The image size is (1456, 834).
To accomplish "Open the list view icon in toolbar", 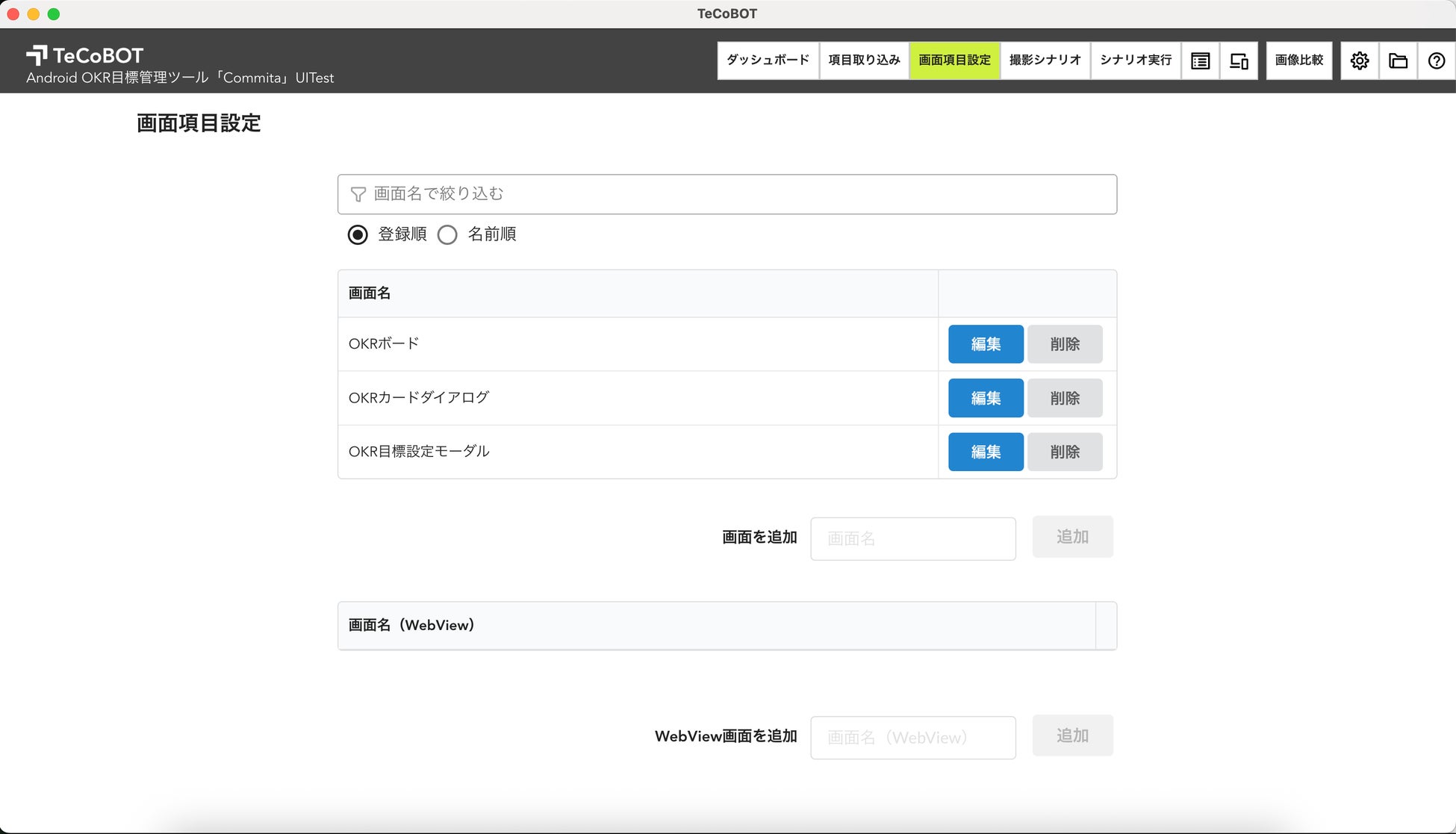I will click(1200, 60).
